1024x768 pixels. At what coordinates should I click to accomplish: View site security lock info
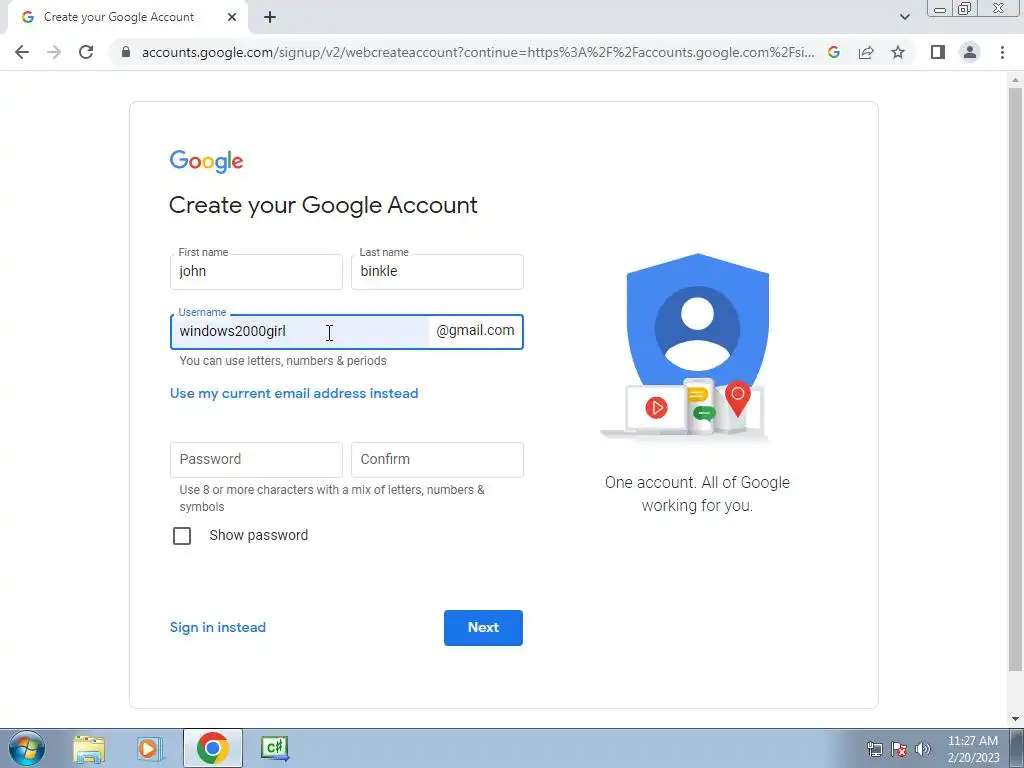[125, 52]
